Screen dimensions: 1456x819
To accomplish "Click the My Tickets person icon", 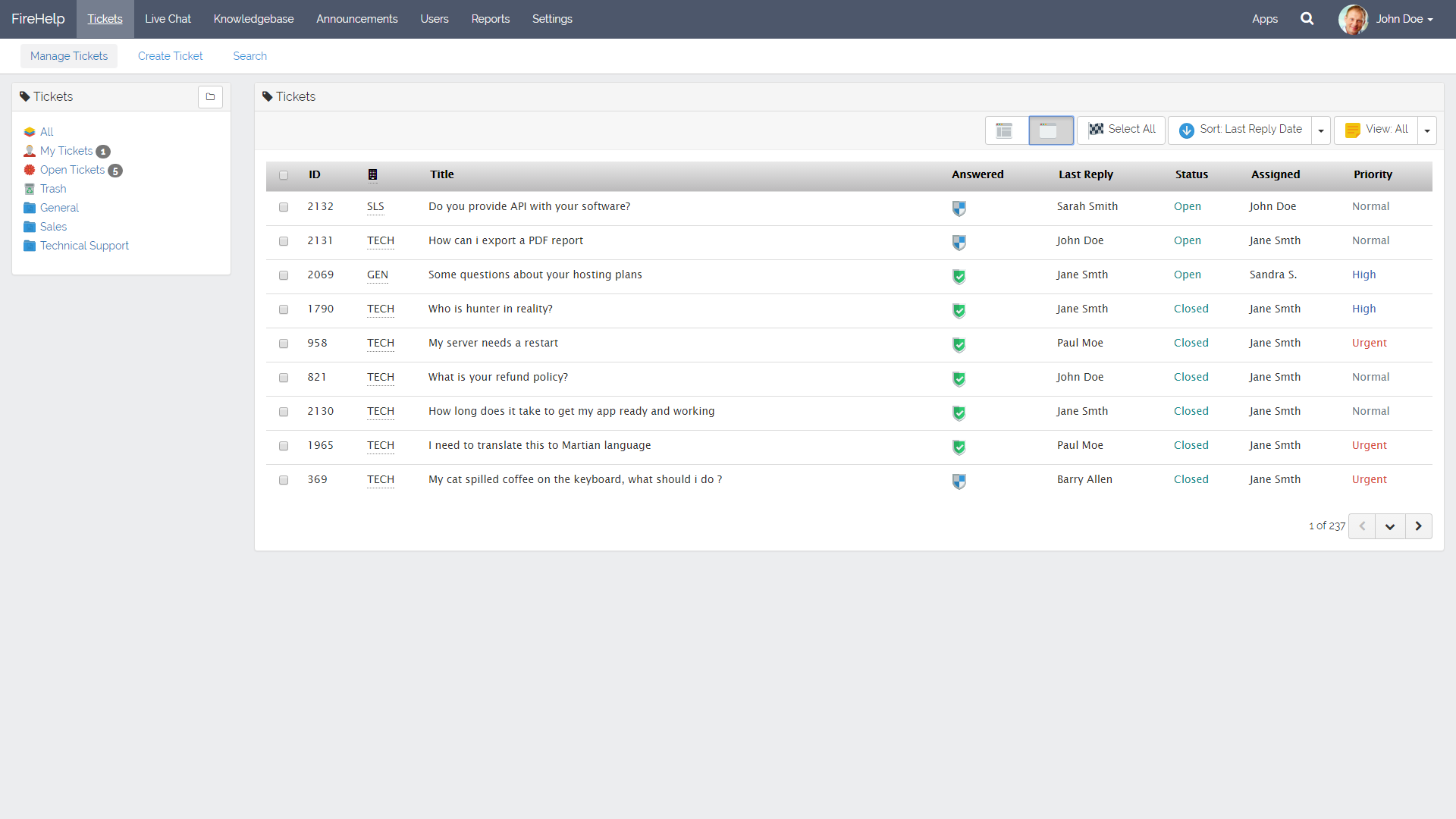I will [30, 151].
